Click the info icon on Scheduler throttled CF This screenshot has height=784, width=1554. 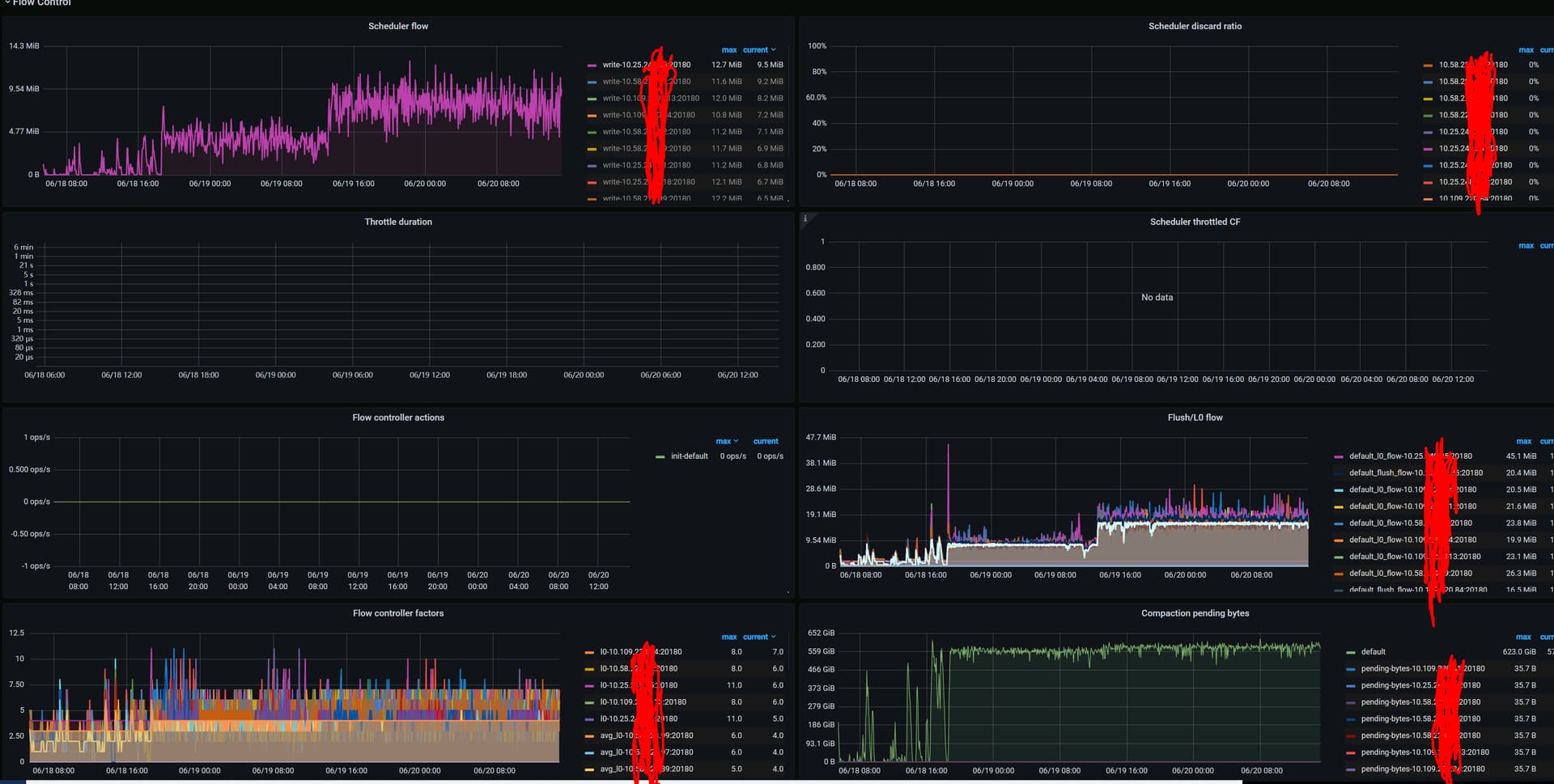tap(805, 218)
